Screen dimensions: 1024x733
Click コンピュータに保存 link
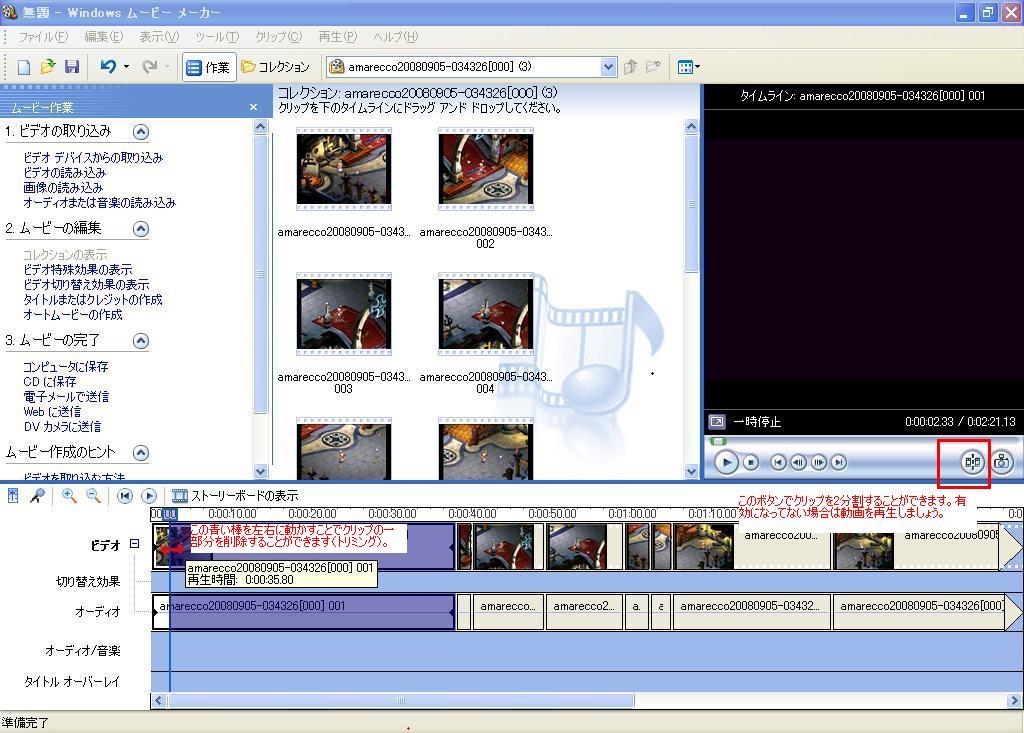coord(65,366)
